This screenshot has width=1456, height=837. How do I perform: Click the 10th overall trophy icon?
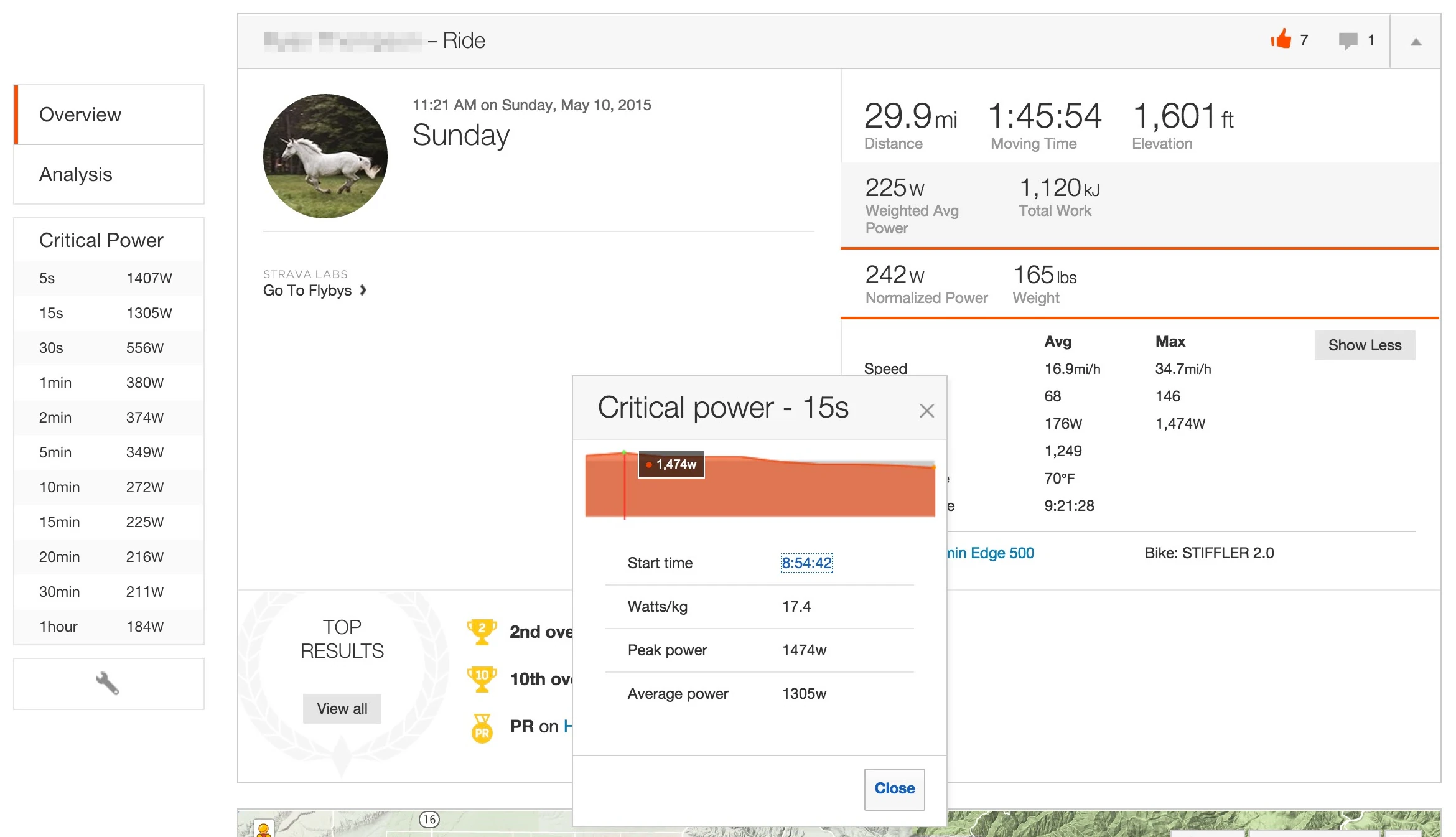482,679
